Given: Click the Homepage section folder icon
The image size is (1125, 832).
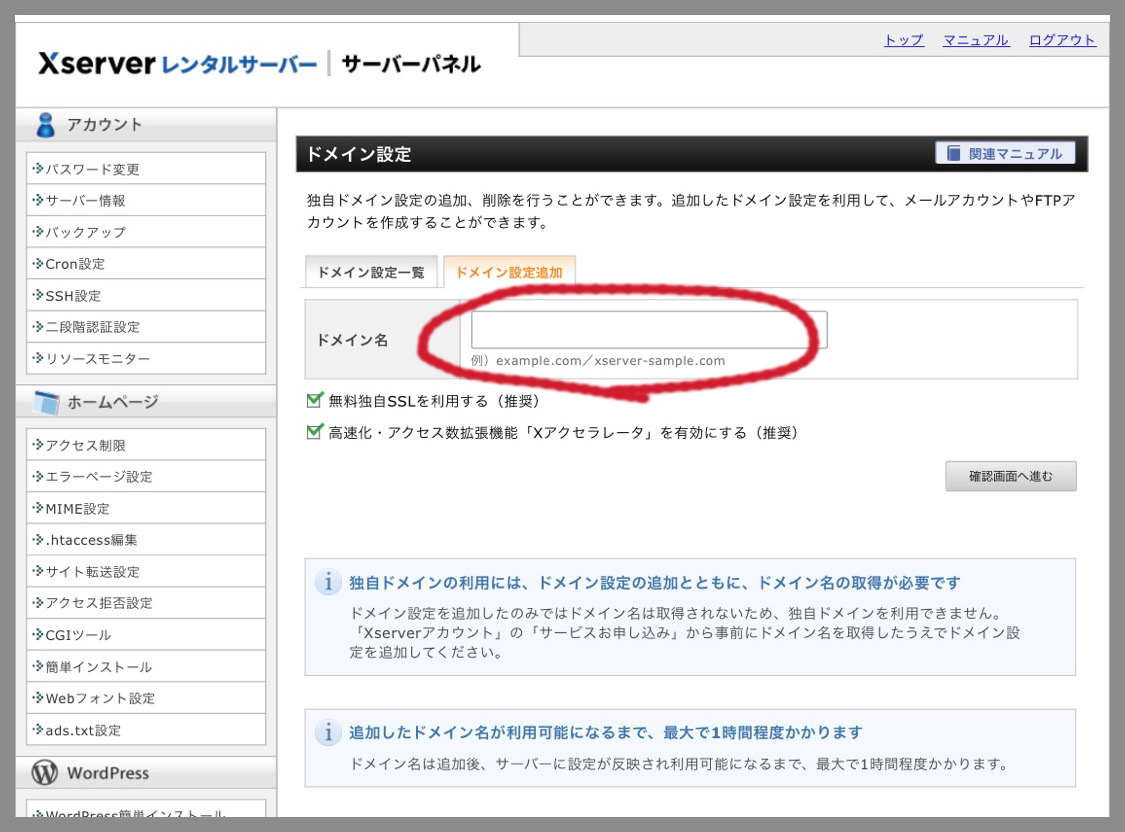Looking at the screenshot, I should coord(47,402).
